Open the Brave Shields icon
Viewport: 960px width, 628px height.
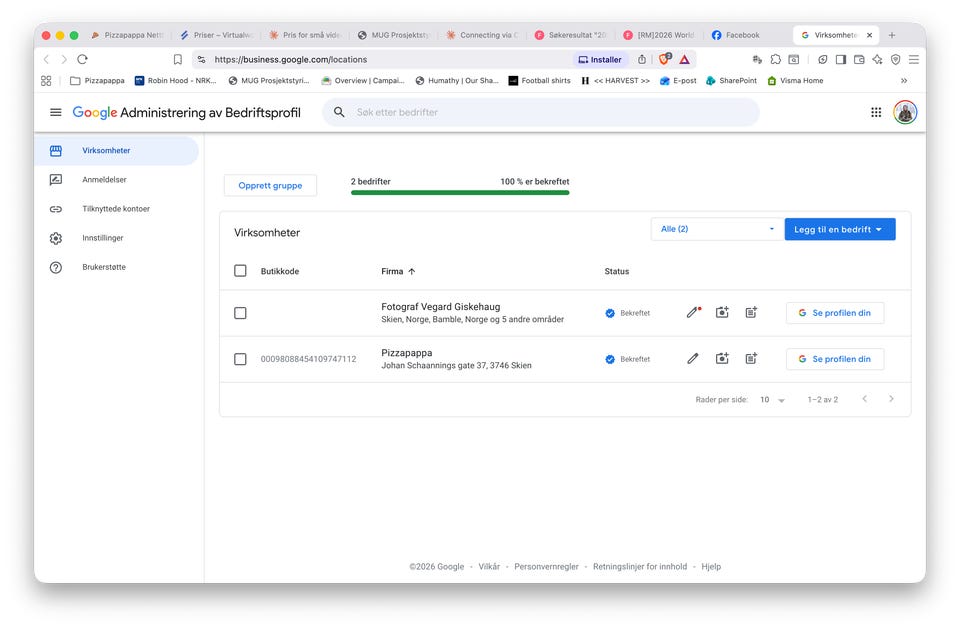point(664,59)
